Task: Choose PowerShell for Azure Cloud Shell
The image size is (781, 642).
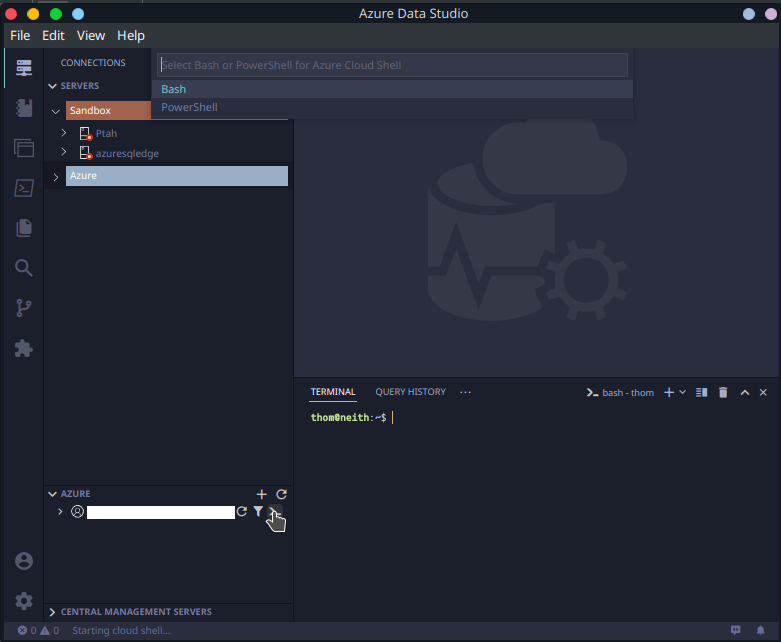Action: tap(392, 107)
